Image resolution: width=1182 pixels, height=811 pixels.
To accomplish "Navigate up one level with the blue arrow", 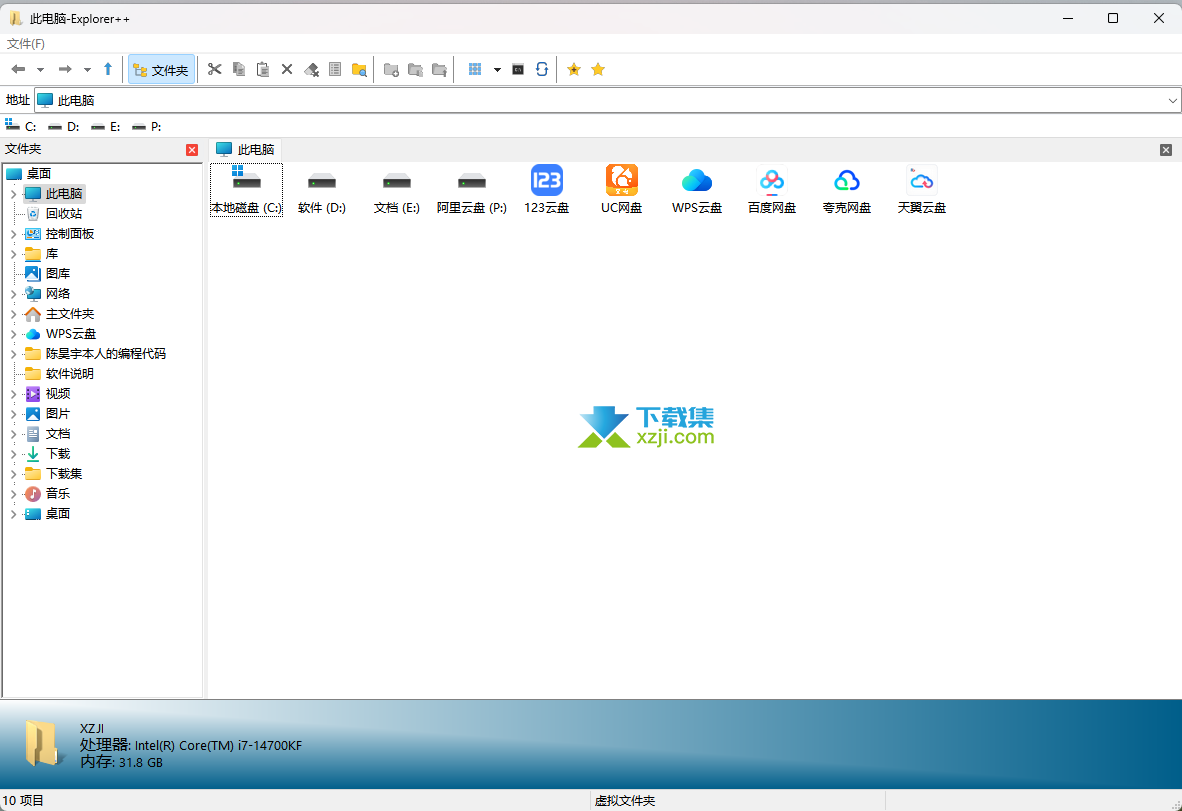I will point(108,69).
